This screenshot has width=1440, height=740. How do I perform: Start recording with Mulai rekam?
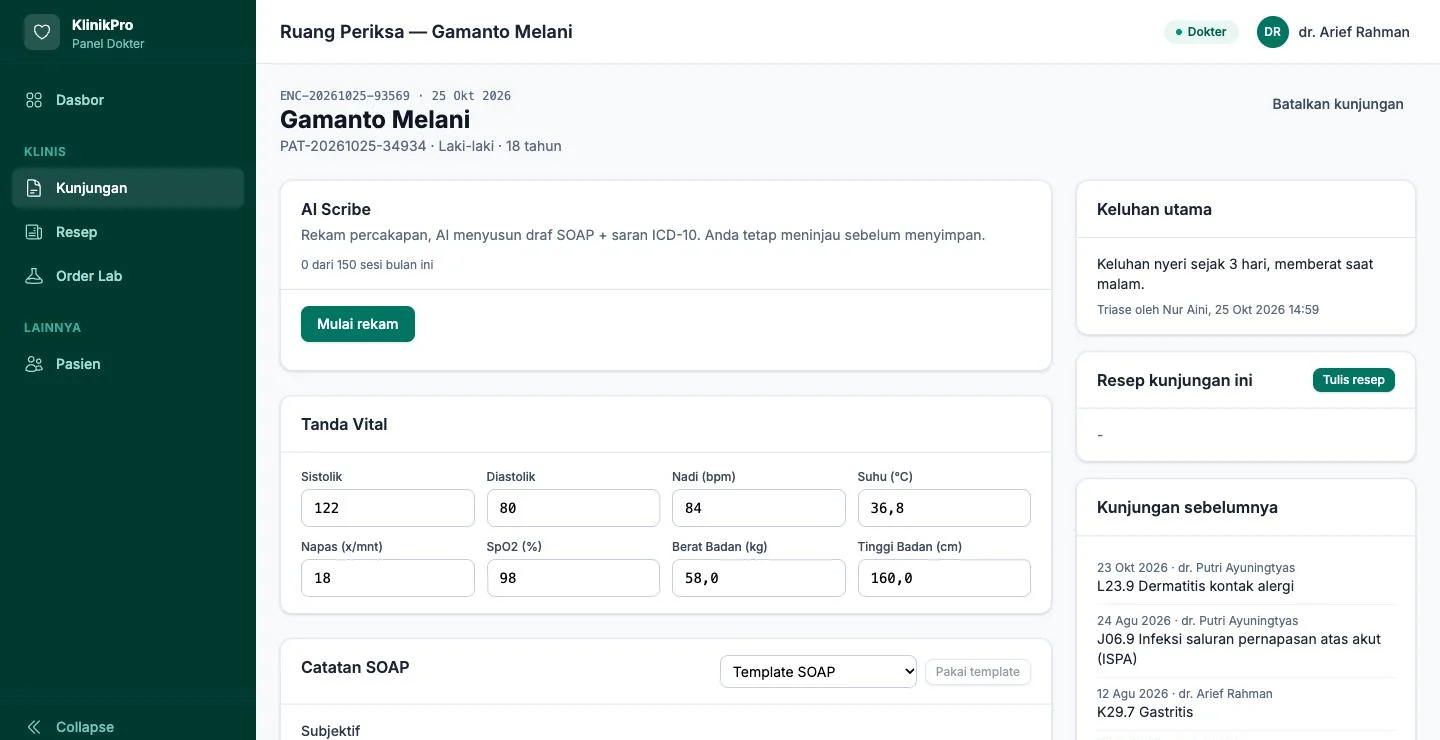point(358,324)
